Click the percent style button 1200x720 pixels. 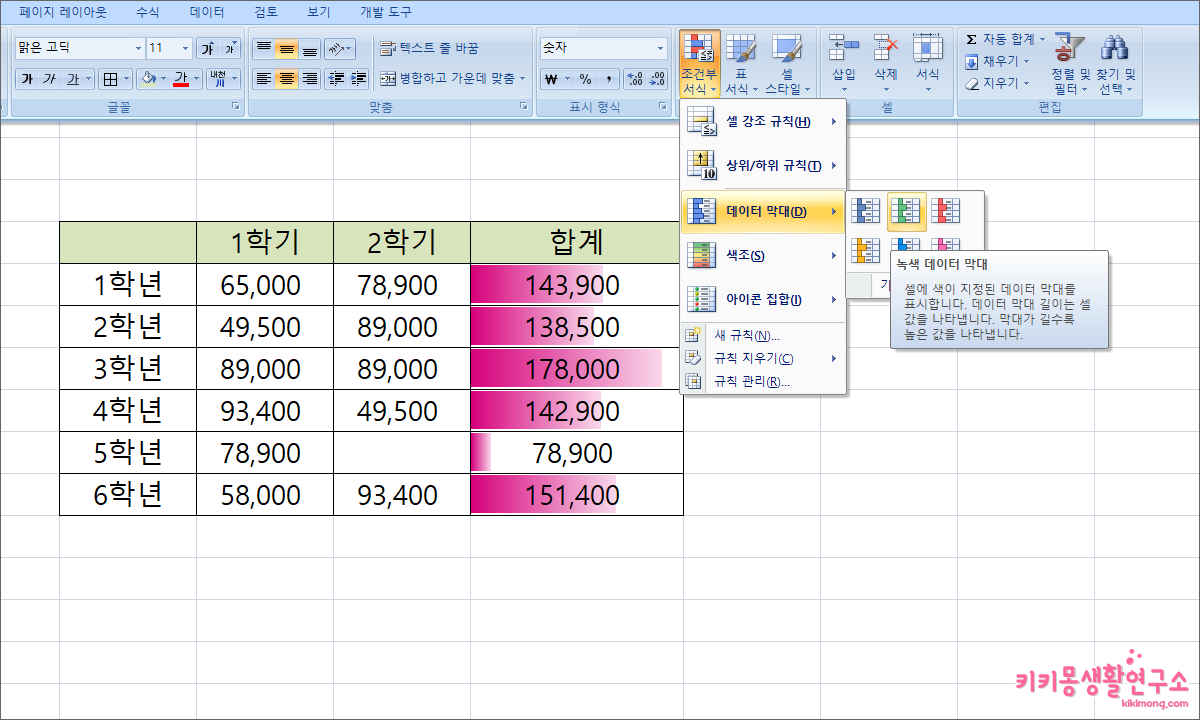pyautogui.click(x=585, y=79)
